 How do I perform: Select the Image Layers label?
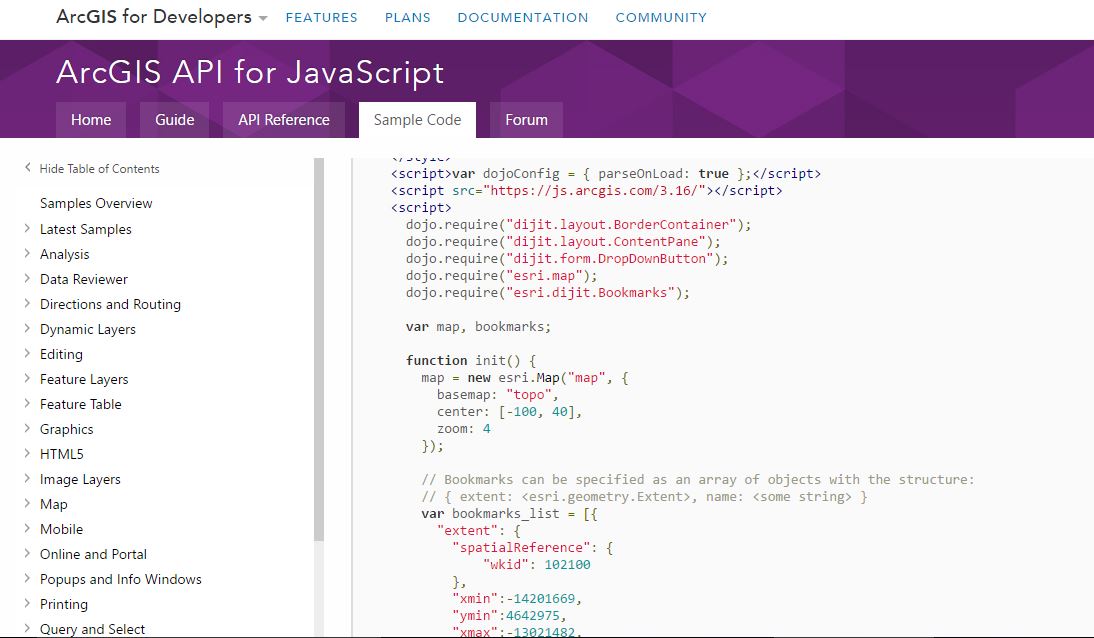80,479
